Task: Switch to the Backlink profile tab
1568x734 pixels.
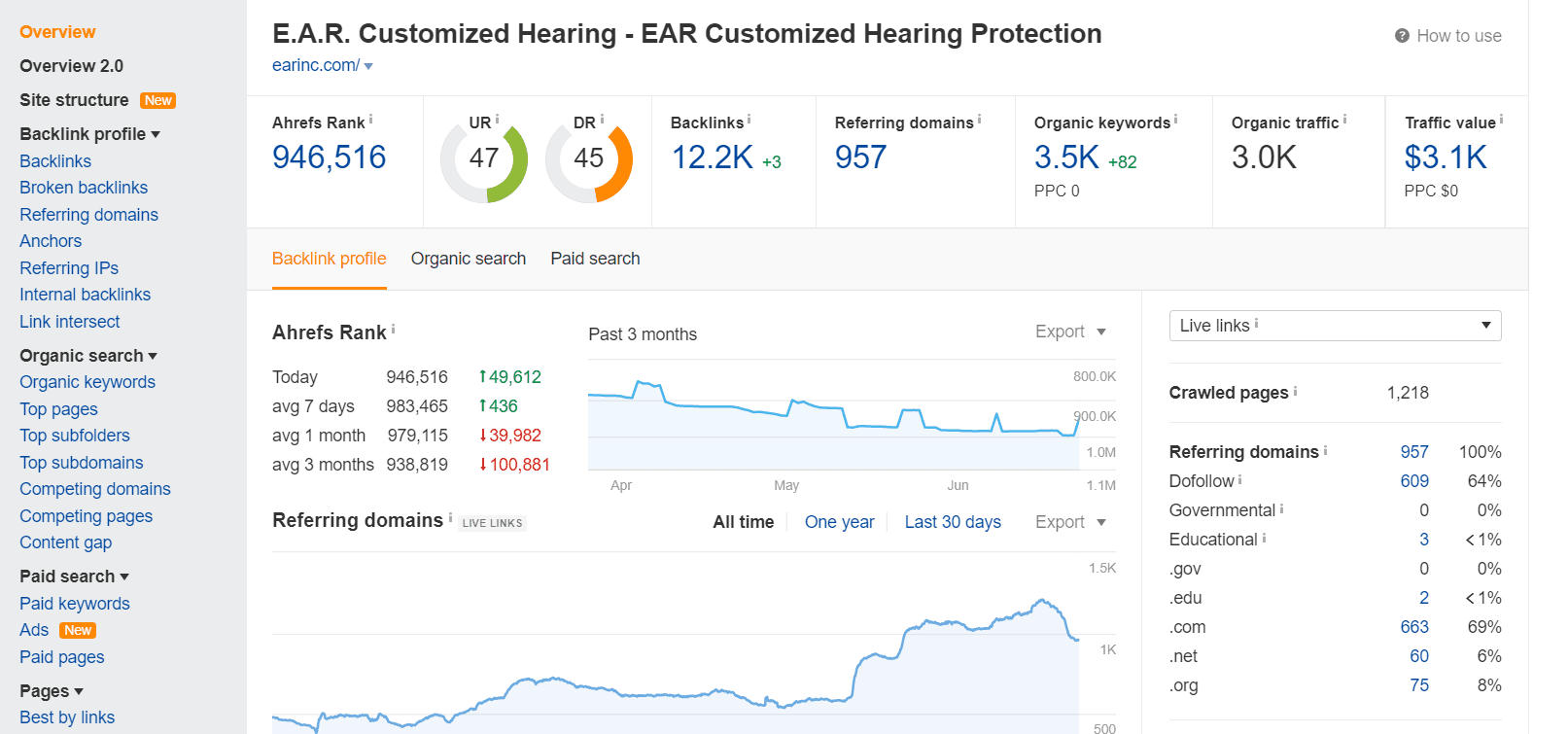Action: coord(330,259)
